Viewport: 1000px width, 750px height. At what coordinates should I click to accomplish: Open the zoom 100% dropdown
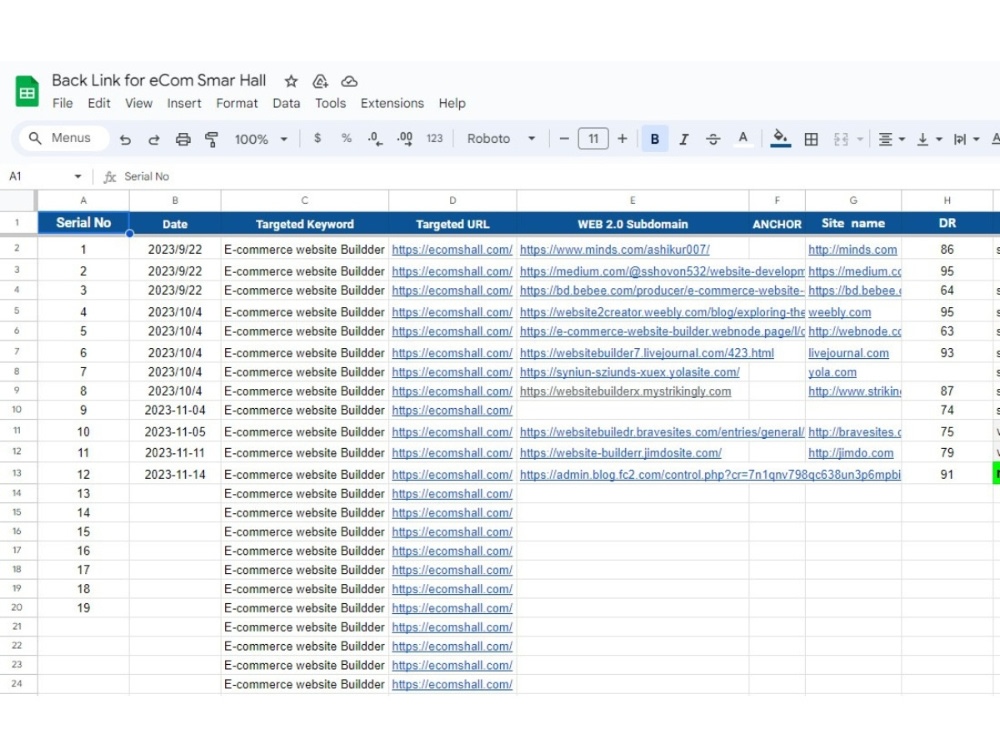coord(261,139)
